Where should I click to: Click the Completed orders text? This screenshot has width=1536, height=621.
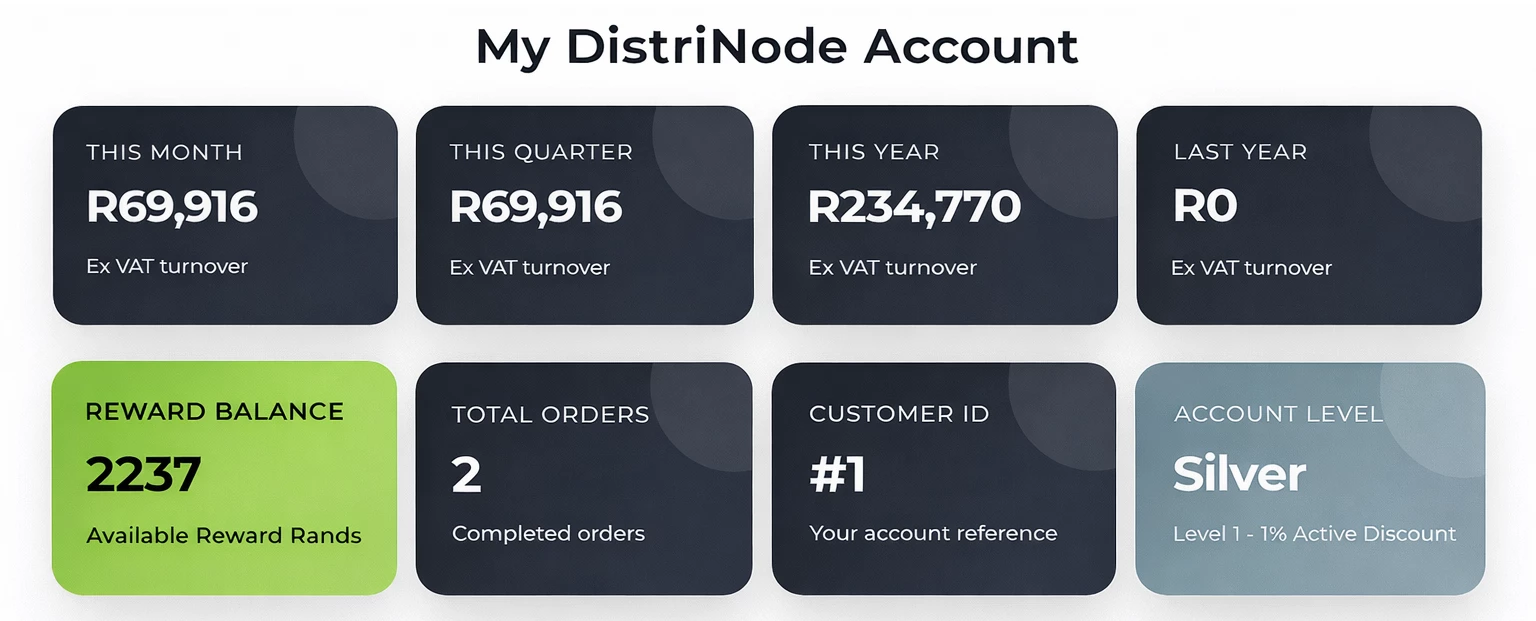coord(548,533)
